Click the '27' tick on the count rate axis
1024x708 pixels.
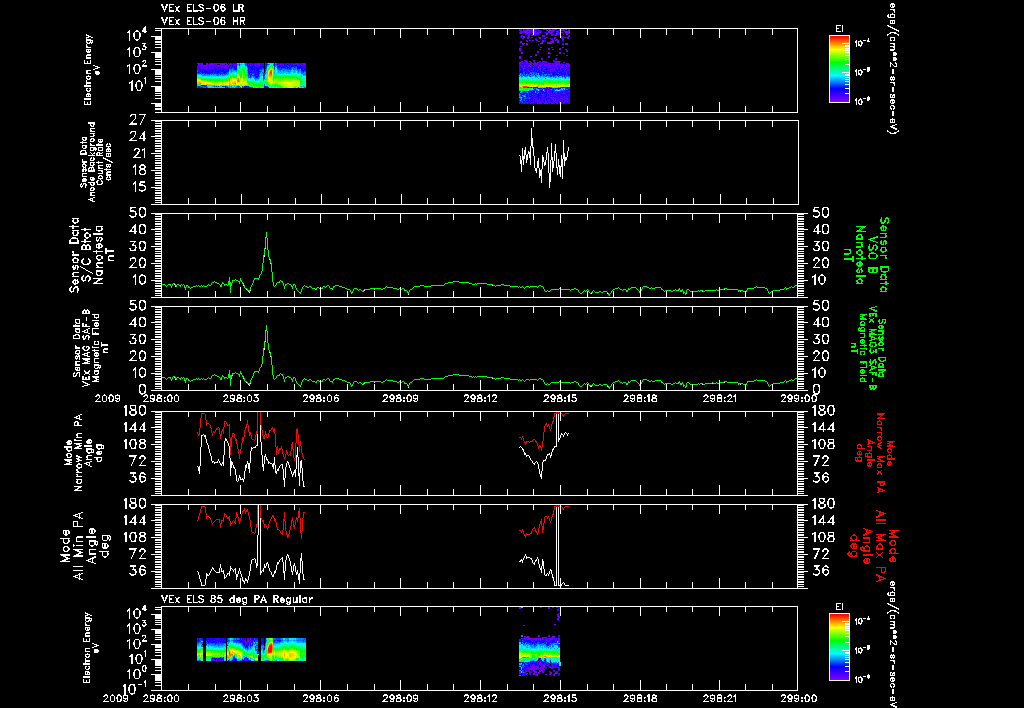(138, 120)
